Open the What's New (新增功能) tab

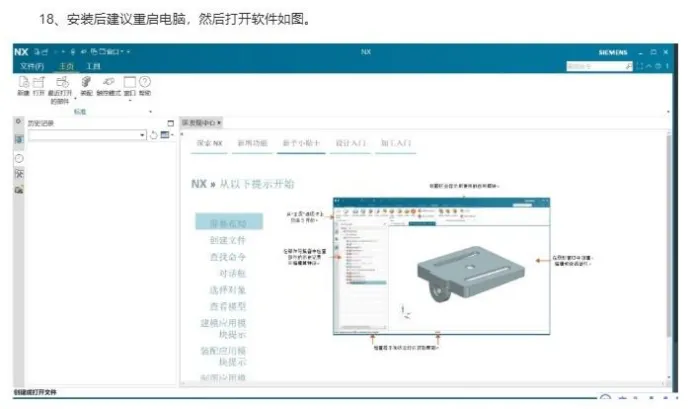pyautogui.click(x=252, y=143)
